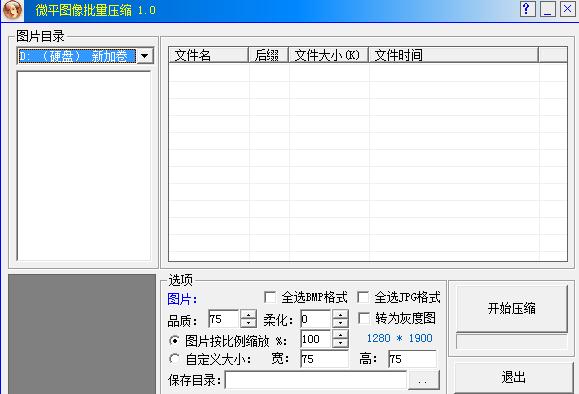Select 自定义大小 radio button
Viewport: 579px width, 394px height.
click(x=174, y=359)
